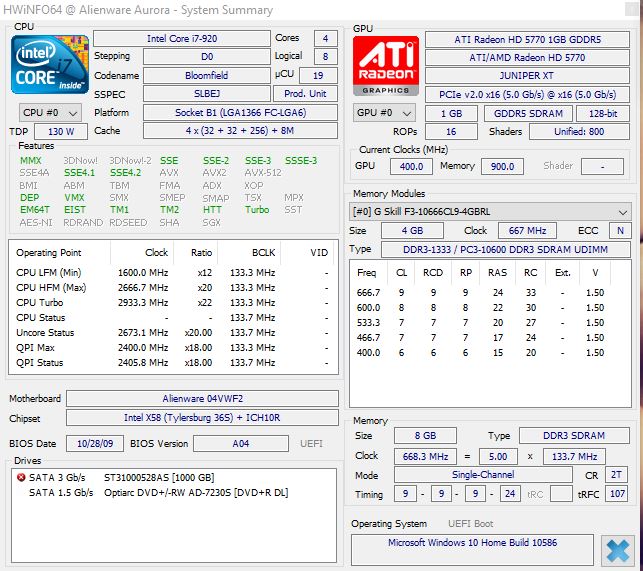The image size is (643, 571).
Task: Click the BIOS Version A04 field
Action: coord(241,444)
